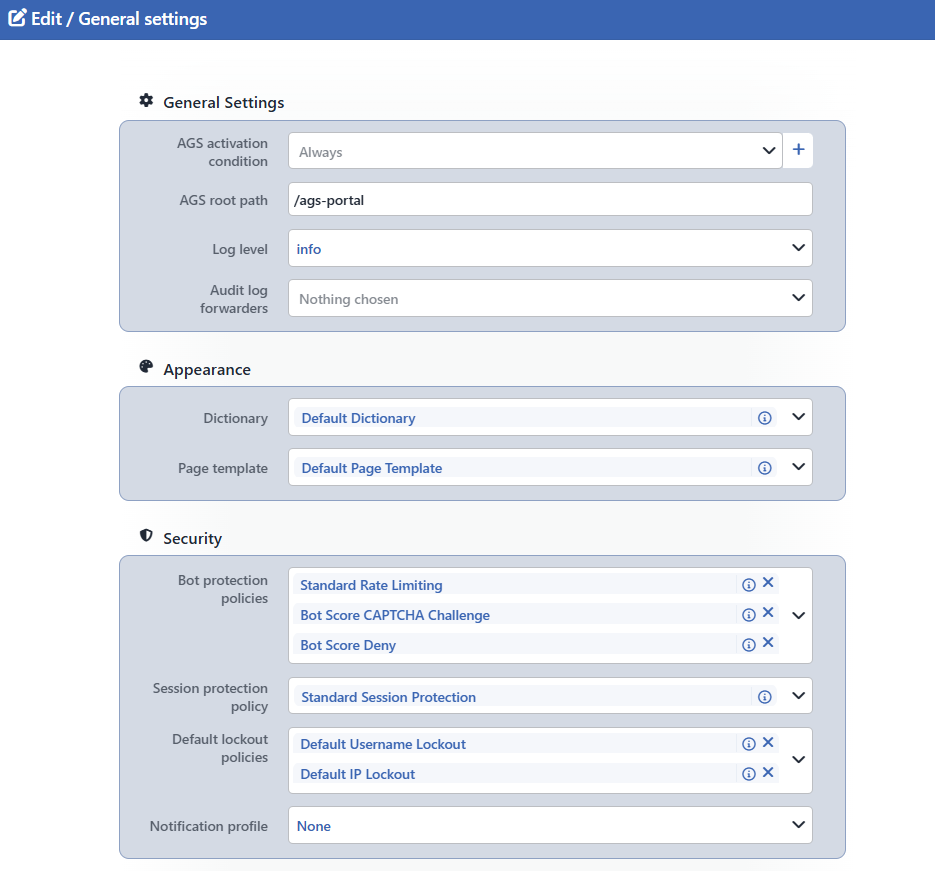Expand Bot protection policies dropdown chevron
Screen dimensions: 935x871
click(x=798, y=615)
